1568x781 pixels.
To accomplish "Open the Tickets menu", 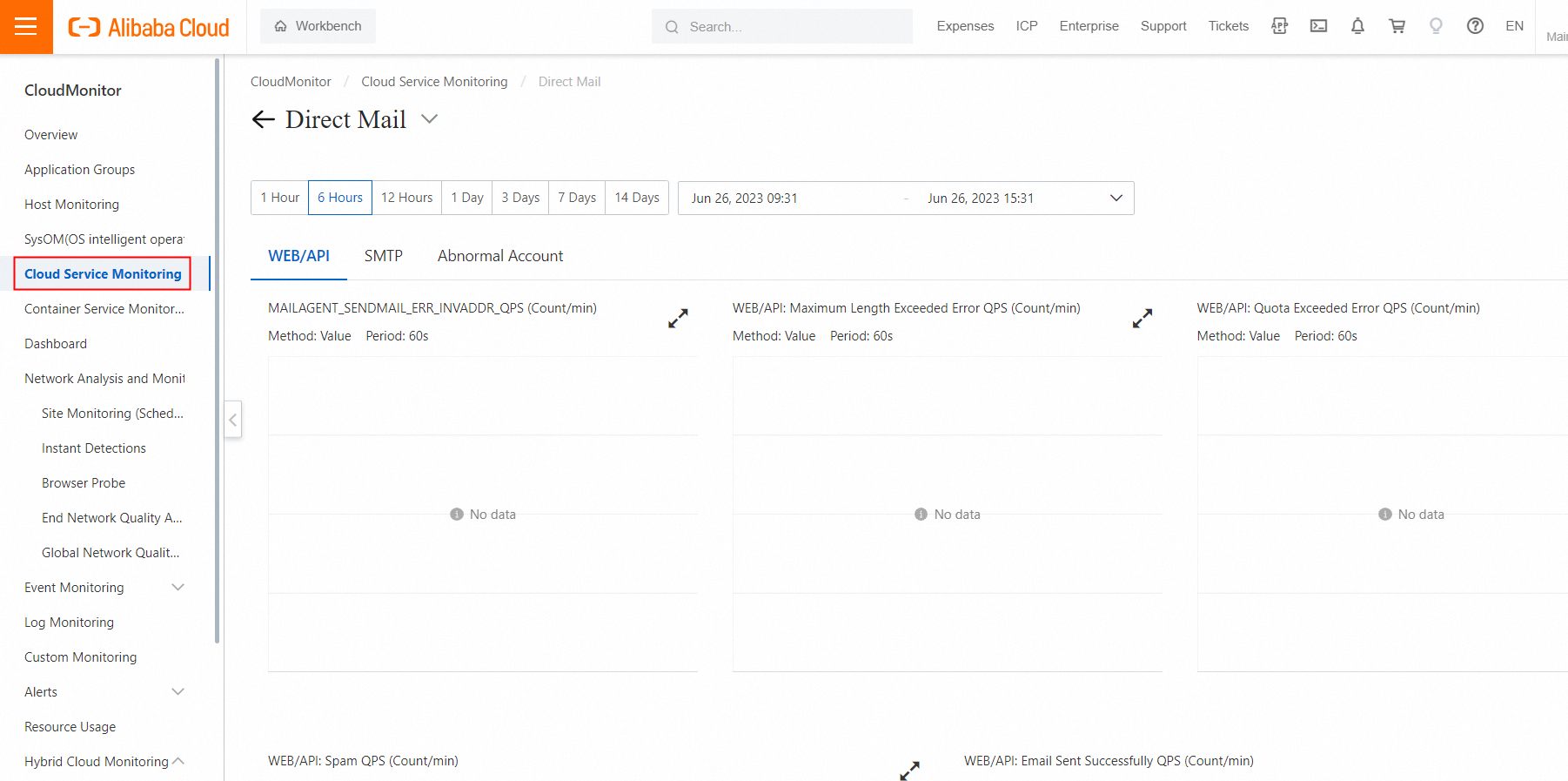I will 1228,26.
